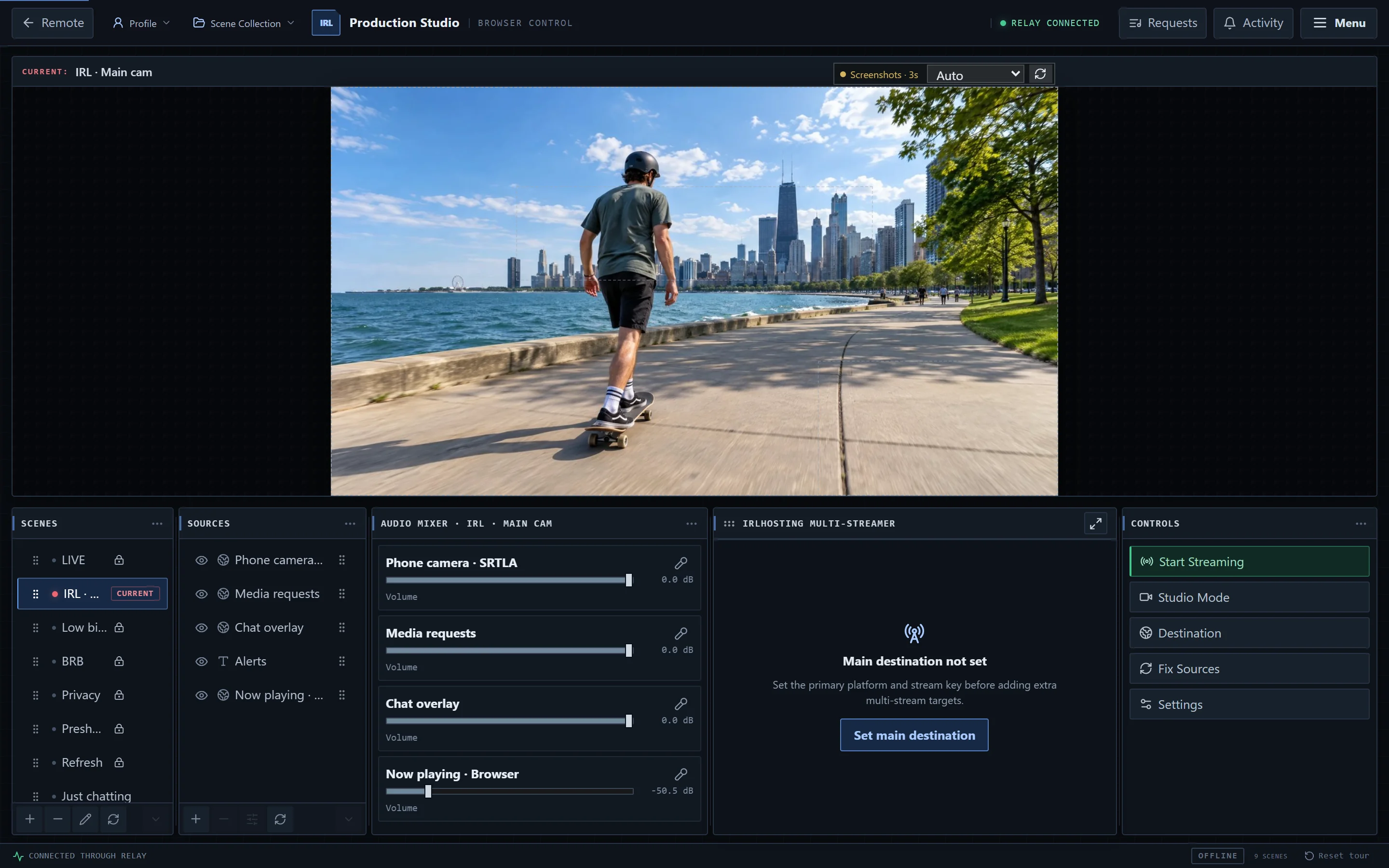Open audio settings for Phone camera · SRTLA
Viewport: 1389px width, 868px height.
[x=681, y=563]
